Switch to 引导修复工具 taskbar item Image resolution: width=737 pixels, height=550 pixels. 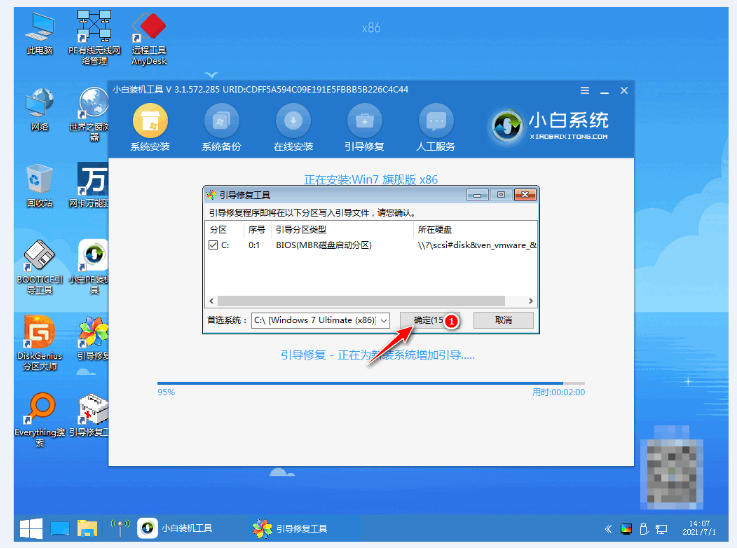click(x=290, y=528)
